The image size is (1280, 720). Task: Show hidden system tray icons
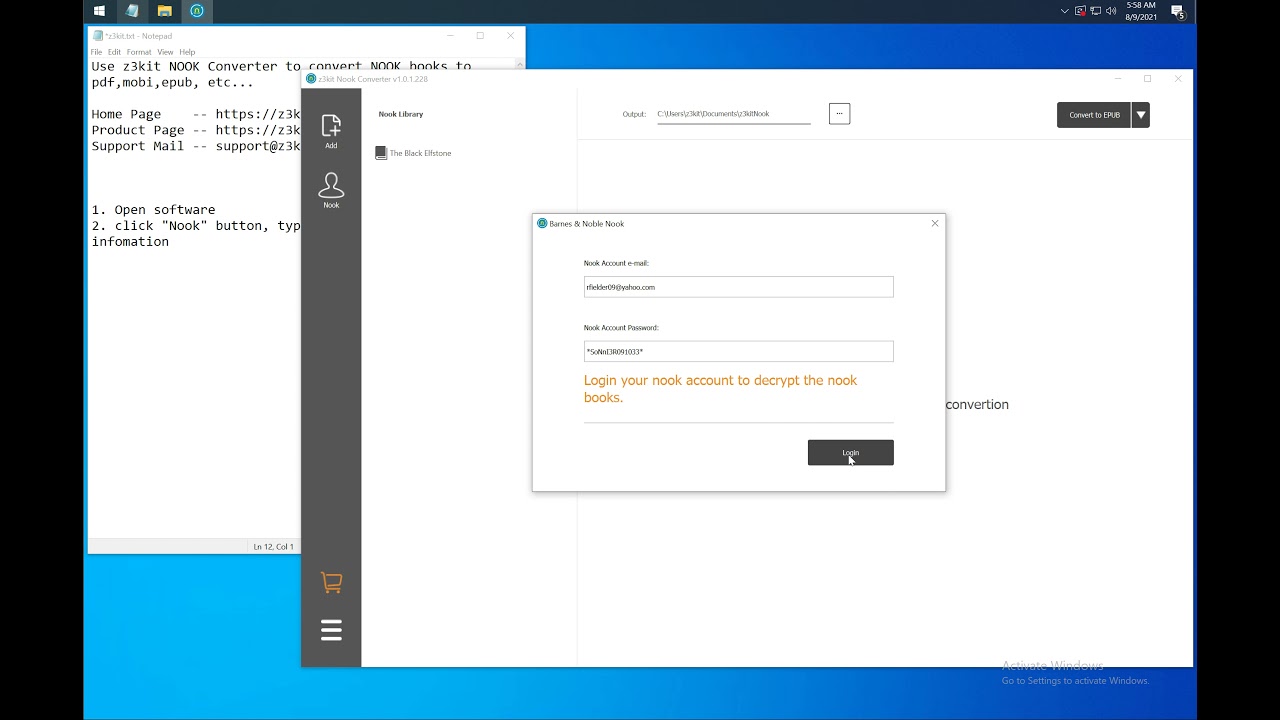point(1065,11)
